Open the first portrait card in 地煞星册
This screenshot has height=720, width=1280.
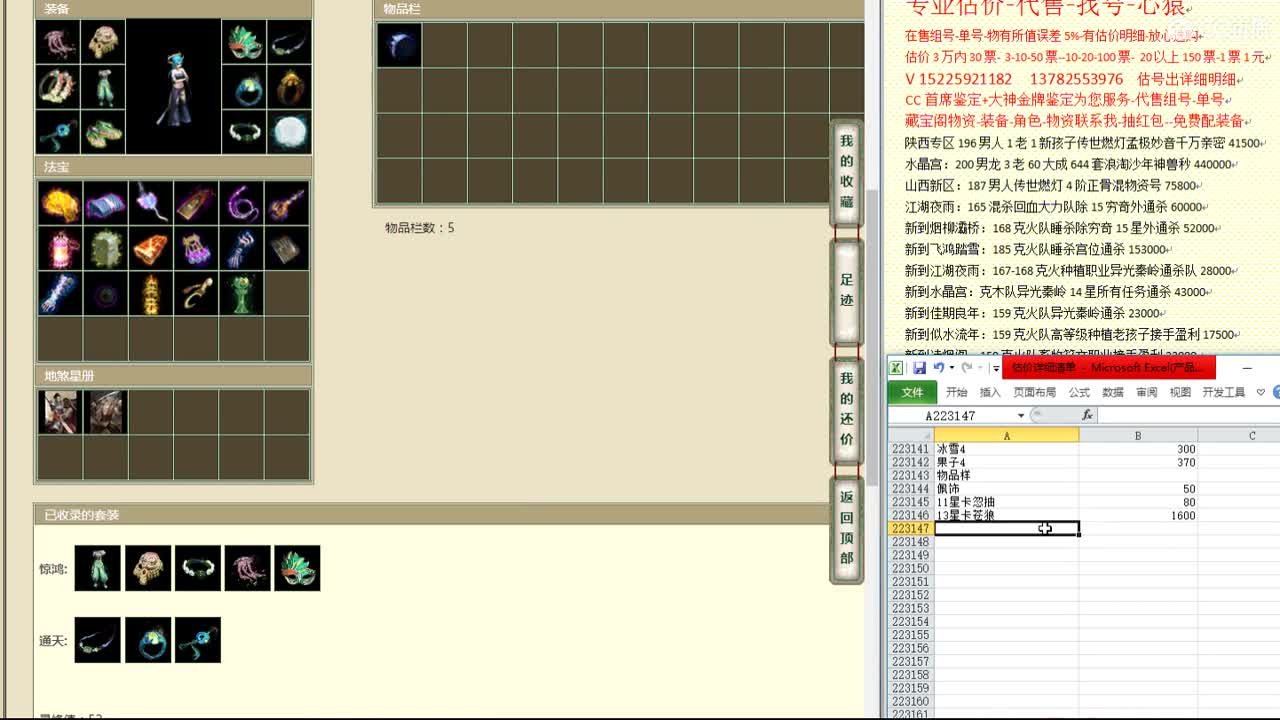60,412
